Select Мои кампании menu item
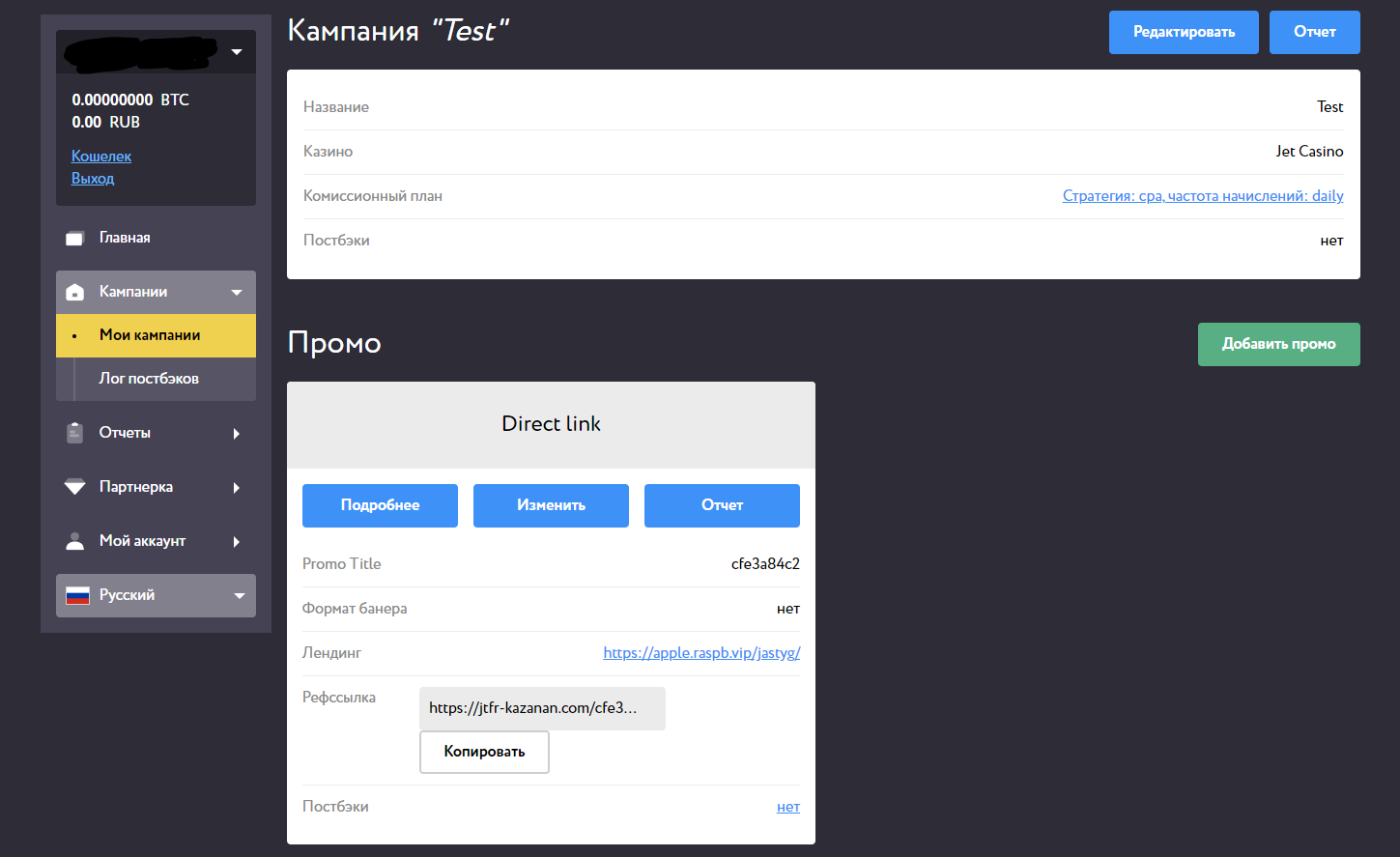The image size is (1400, 857). 156,335
